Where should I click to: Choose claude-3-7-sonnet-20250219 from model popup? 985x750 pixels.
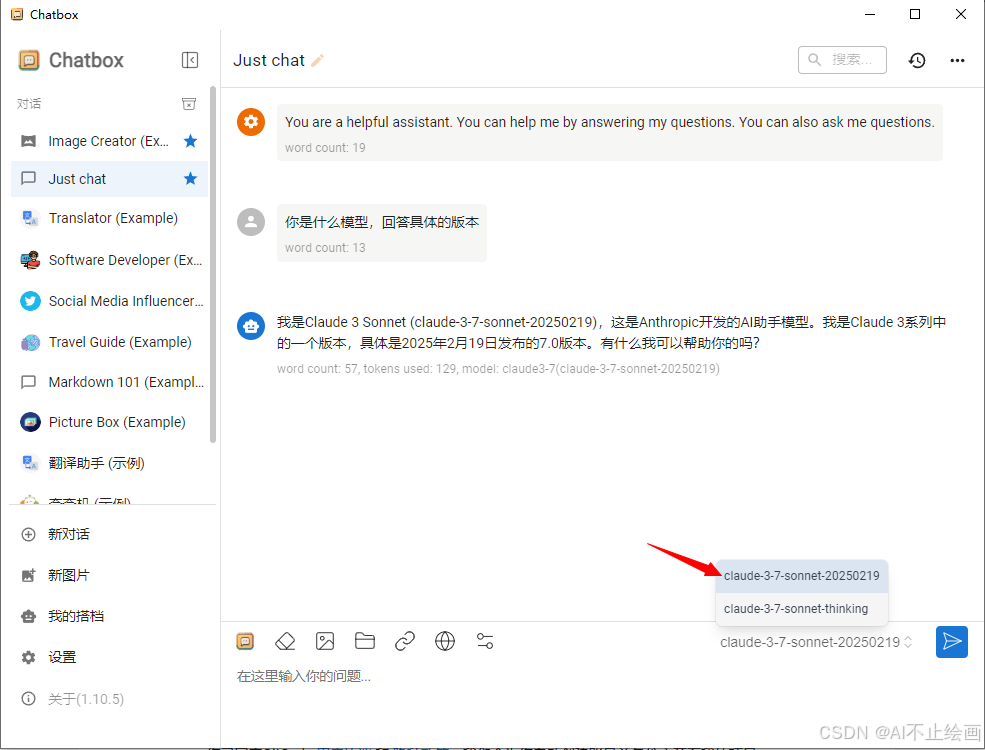point(802,576)
